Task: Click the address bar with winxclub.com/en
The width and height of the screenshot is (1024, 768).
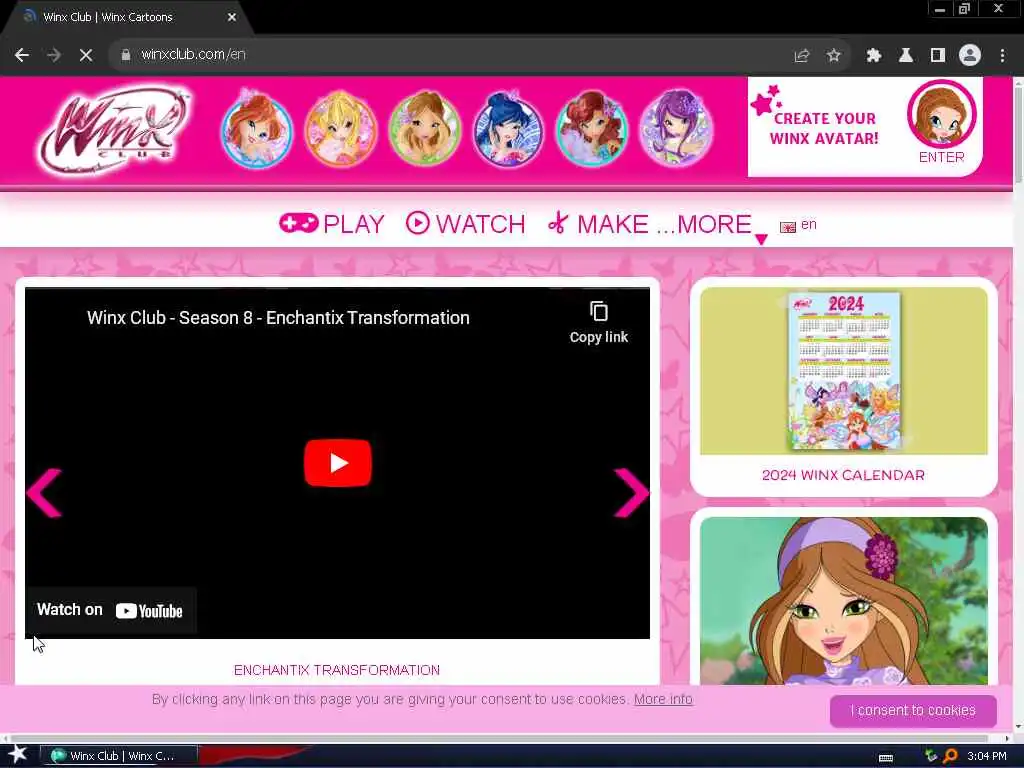Action: point(451,55)
